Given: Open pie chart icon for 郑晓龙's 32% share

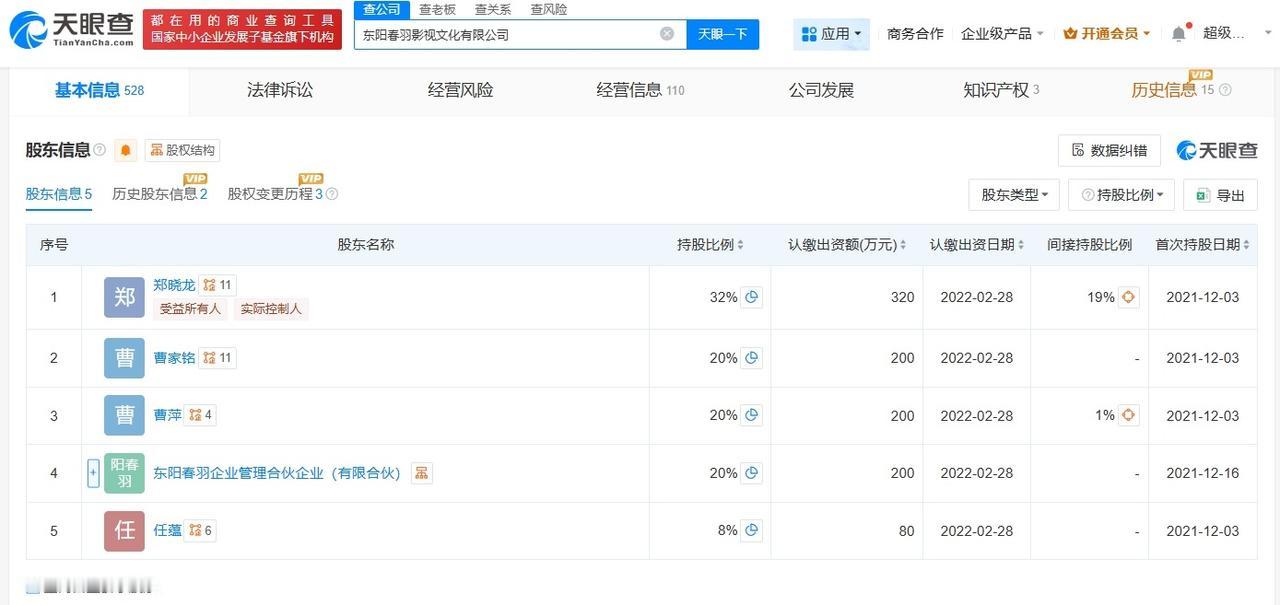Looking at the screenshot, I should coord(752,297).
